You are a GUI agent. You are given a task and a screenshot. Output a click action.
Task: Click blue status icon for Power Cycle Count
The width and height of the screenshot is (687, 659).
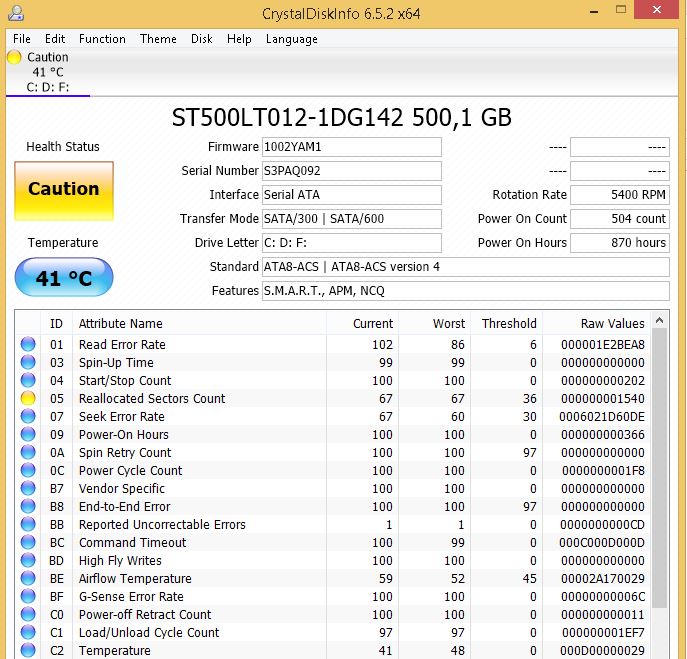click(28, 470)
